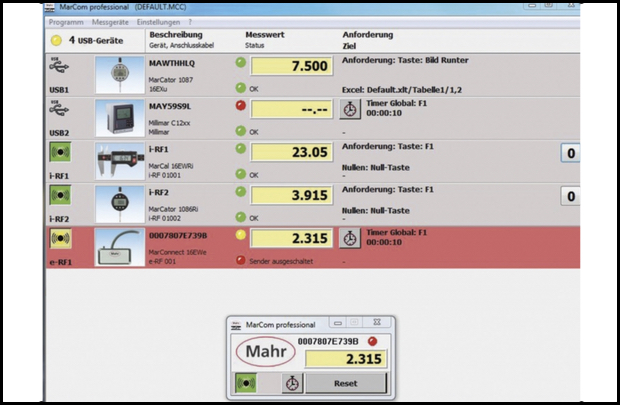Click the MAWTHHLQ device name

(x=172, y=63)
